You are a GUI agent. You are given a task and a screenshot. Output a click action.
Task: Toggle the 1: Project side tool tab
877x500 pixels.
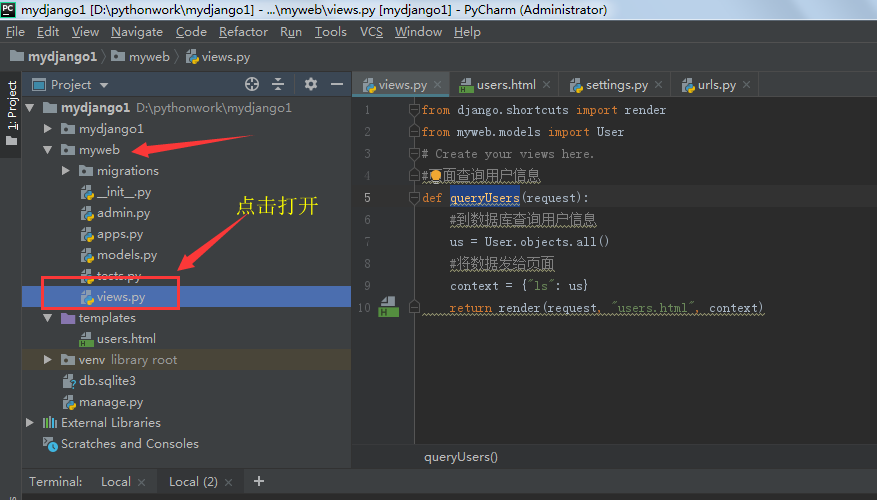[x=12, y=112]
